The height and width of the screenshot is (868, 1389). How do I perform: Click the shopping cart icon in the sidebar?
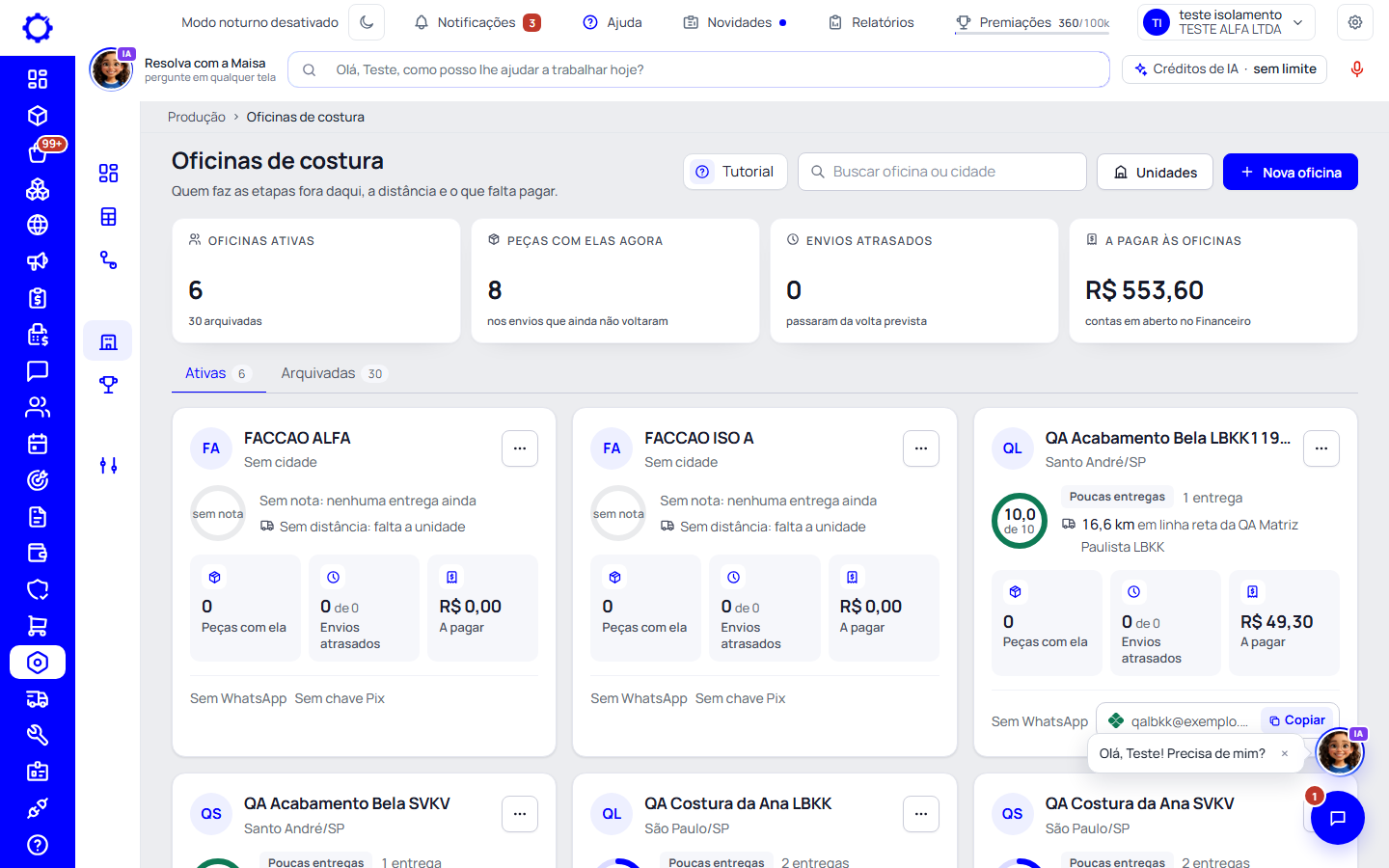38,626
